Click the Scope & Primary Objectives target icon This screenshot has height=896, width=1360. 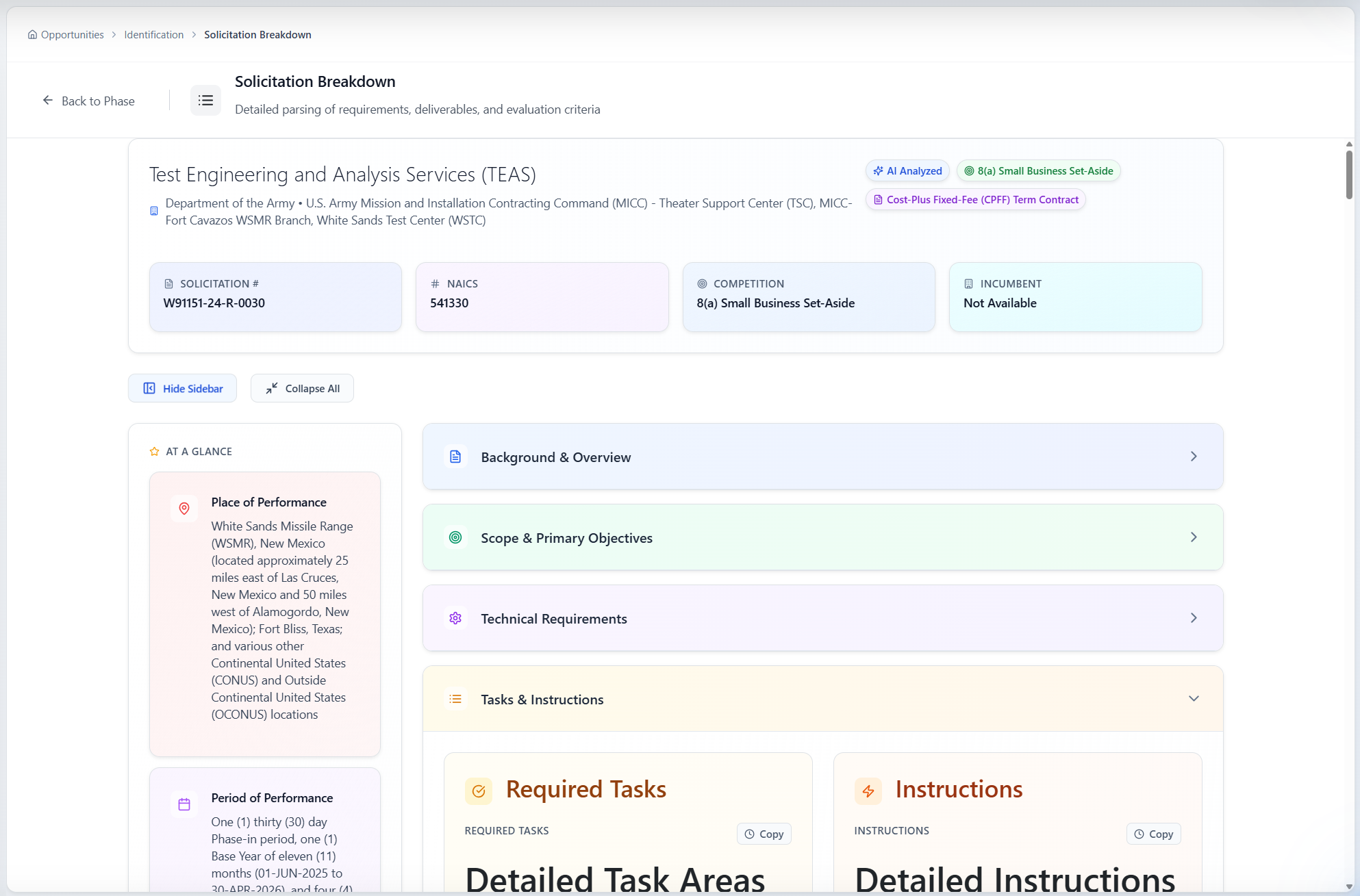click(455, 537)
